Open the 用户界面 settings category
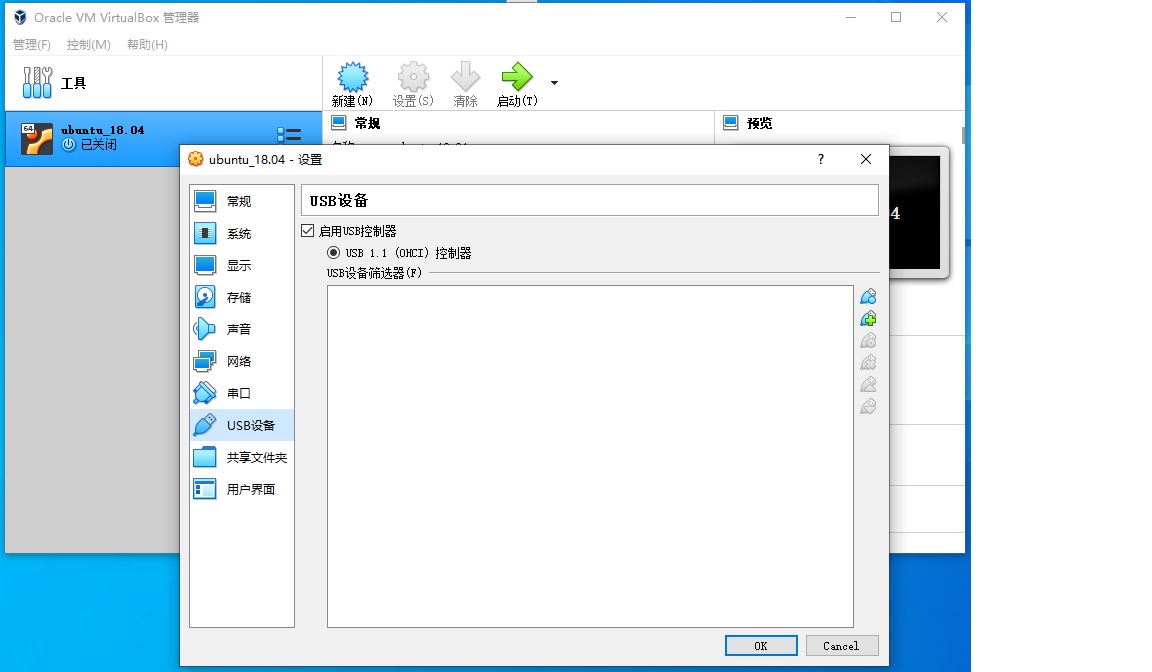The width and height of the screenshot is (1152, 672). point(242,489)
